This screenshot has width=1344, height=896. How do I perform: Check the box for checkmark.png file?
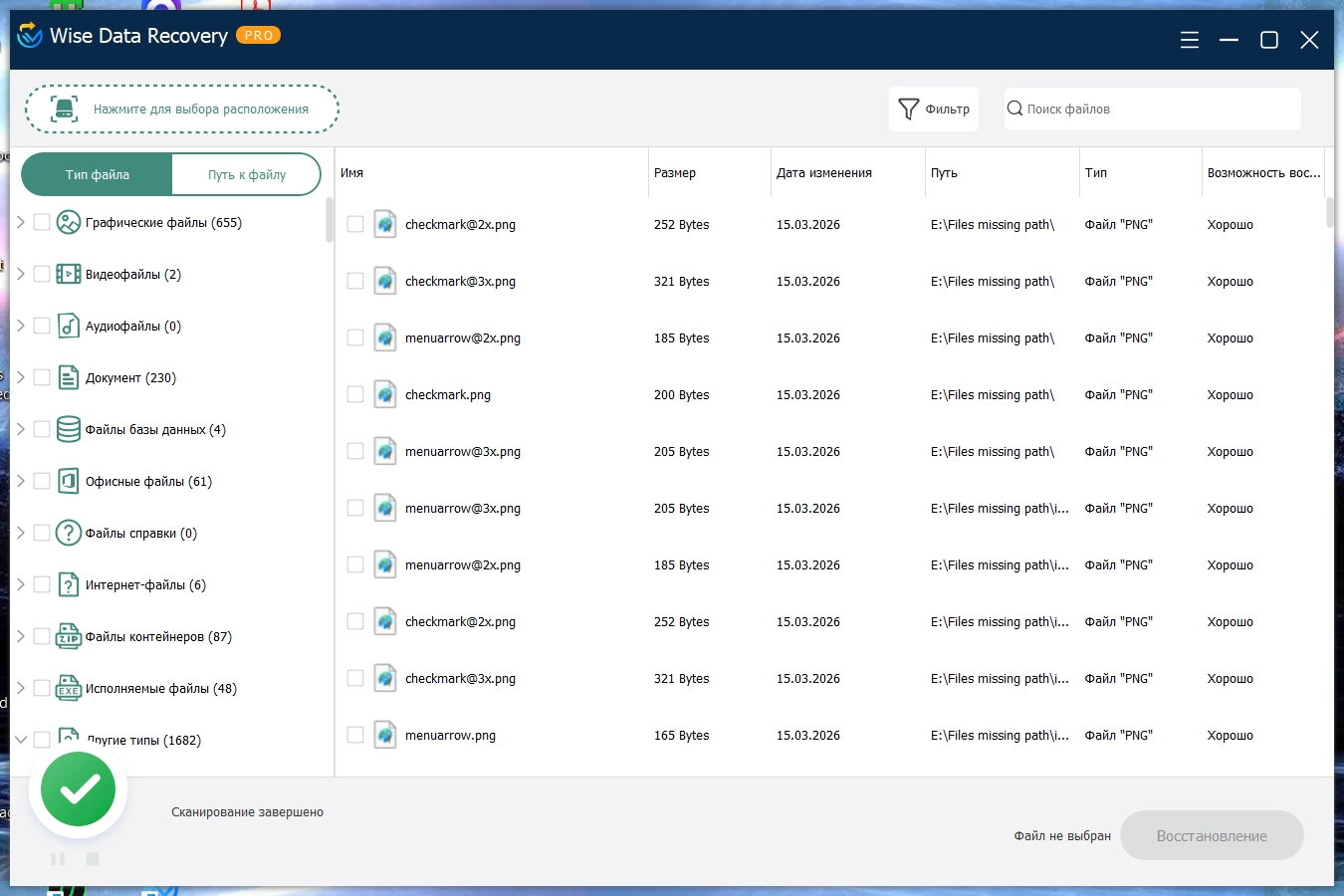click(x=355, y=395)
